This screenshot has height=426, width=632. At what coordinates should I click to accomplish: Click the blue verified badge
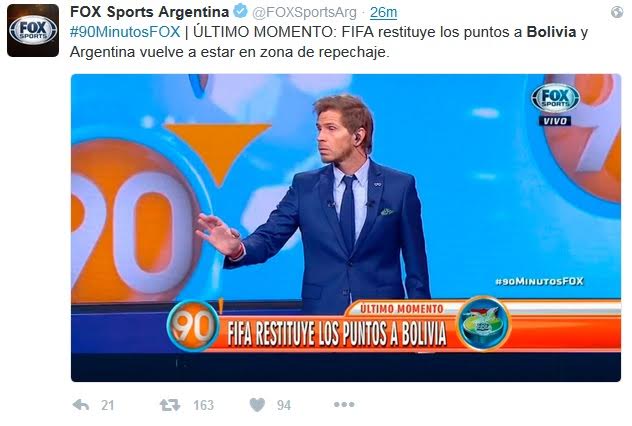[241, 11]
